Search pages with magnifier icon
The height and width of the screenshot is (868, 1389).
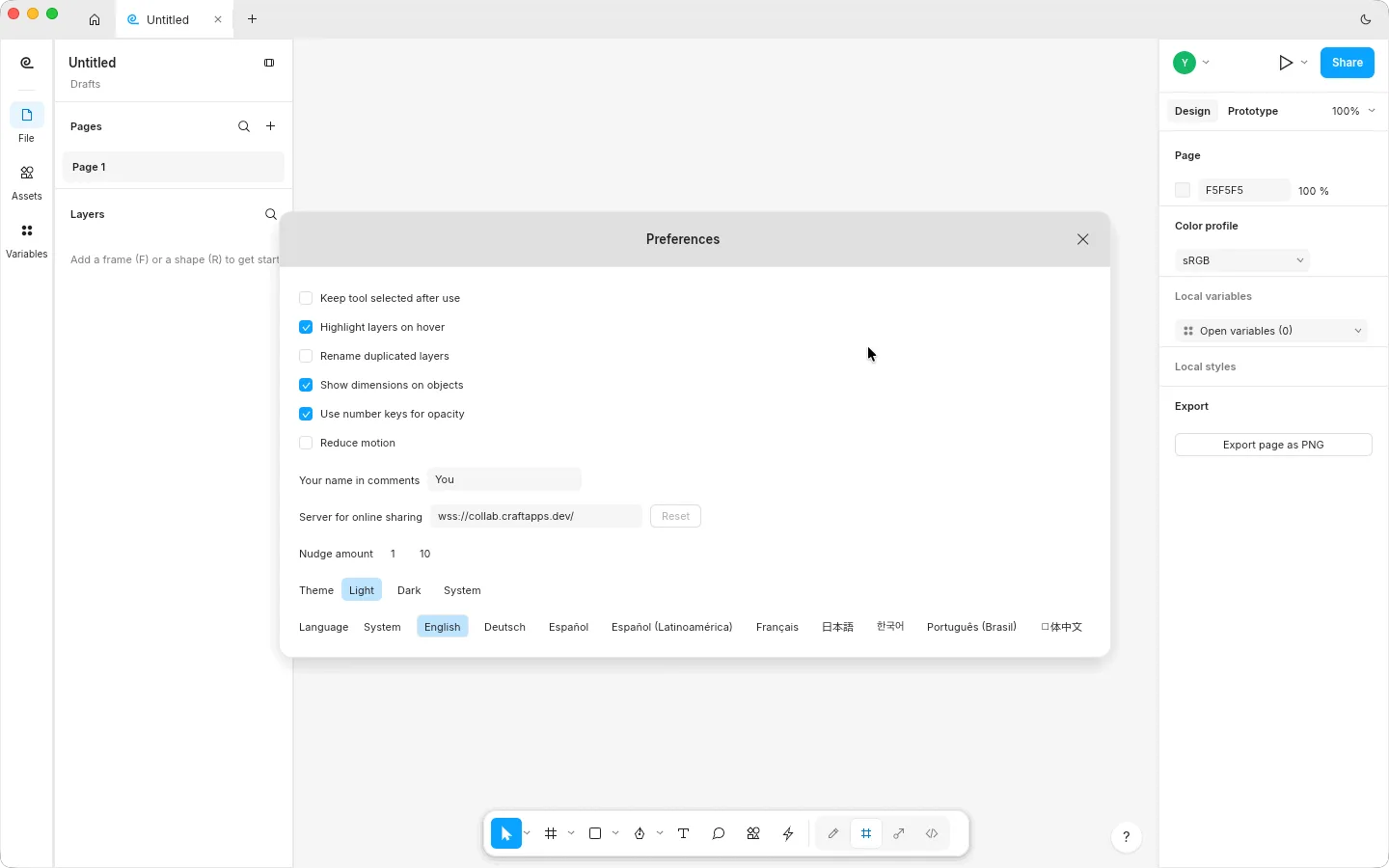coord(244,126)
